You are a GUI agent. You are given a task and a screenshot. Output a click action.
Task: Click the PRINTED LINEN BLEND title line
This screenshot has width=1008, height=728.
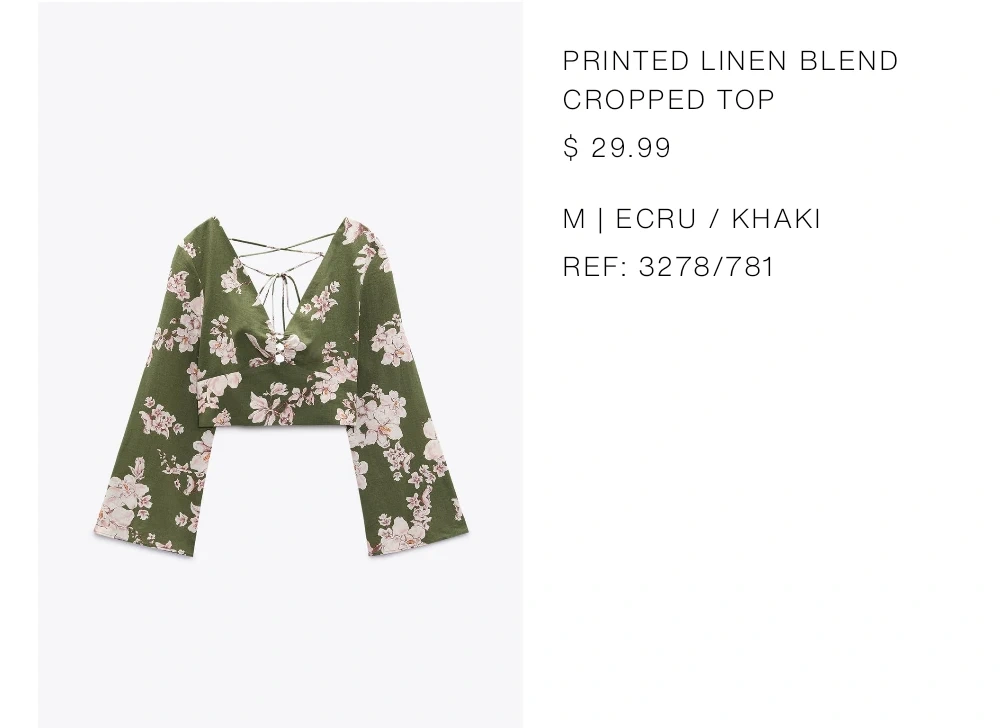pyautogui.click(x=730, y=61)
